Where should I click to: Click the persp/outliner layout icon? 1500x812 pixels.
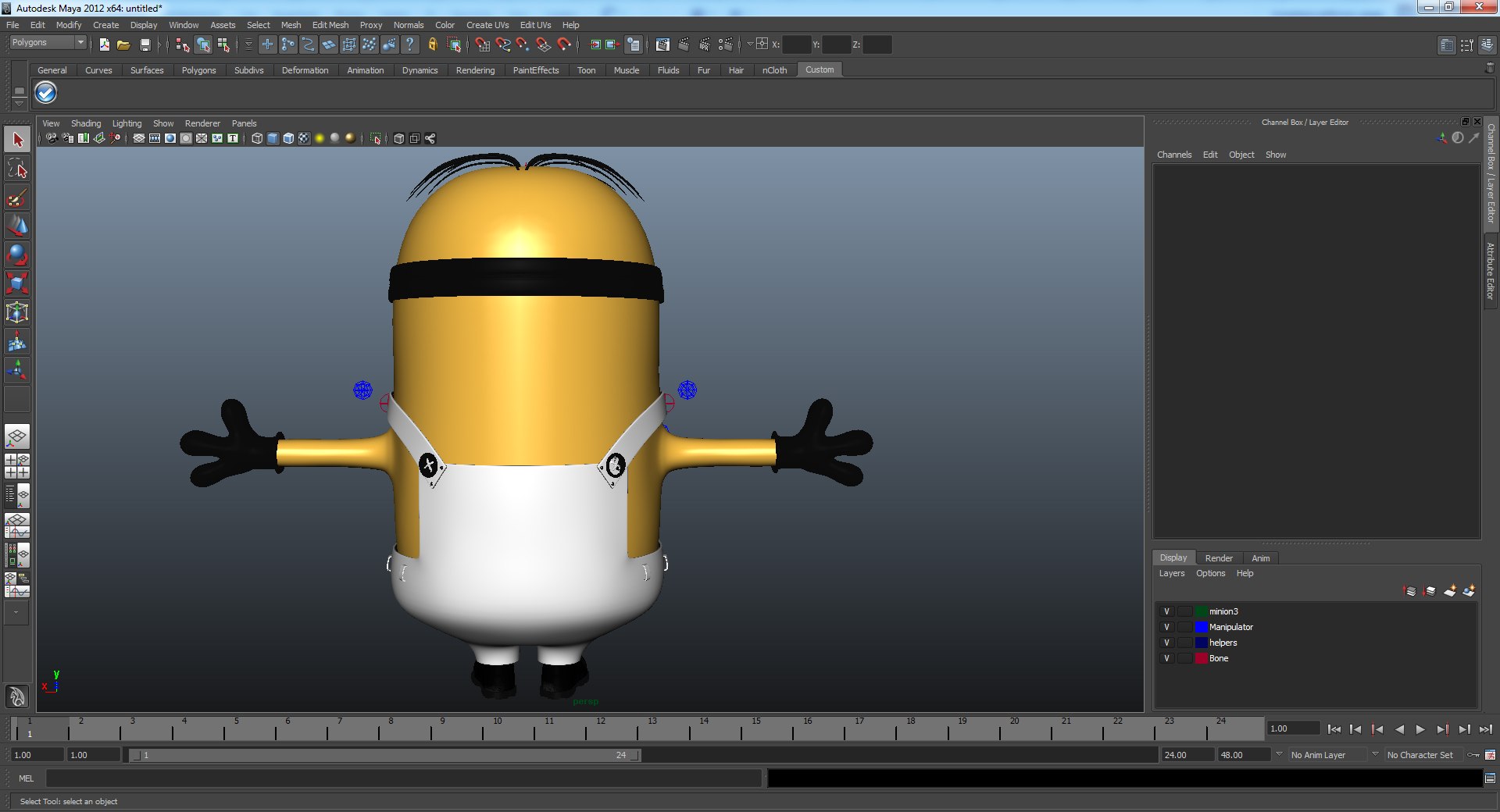click(x=17, y=494)
